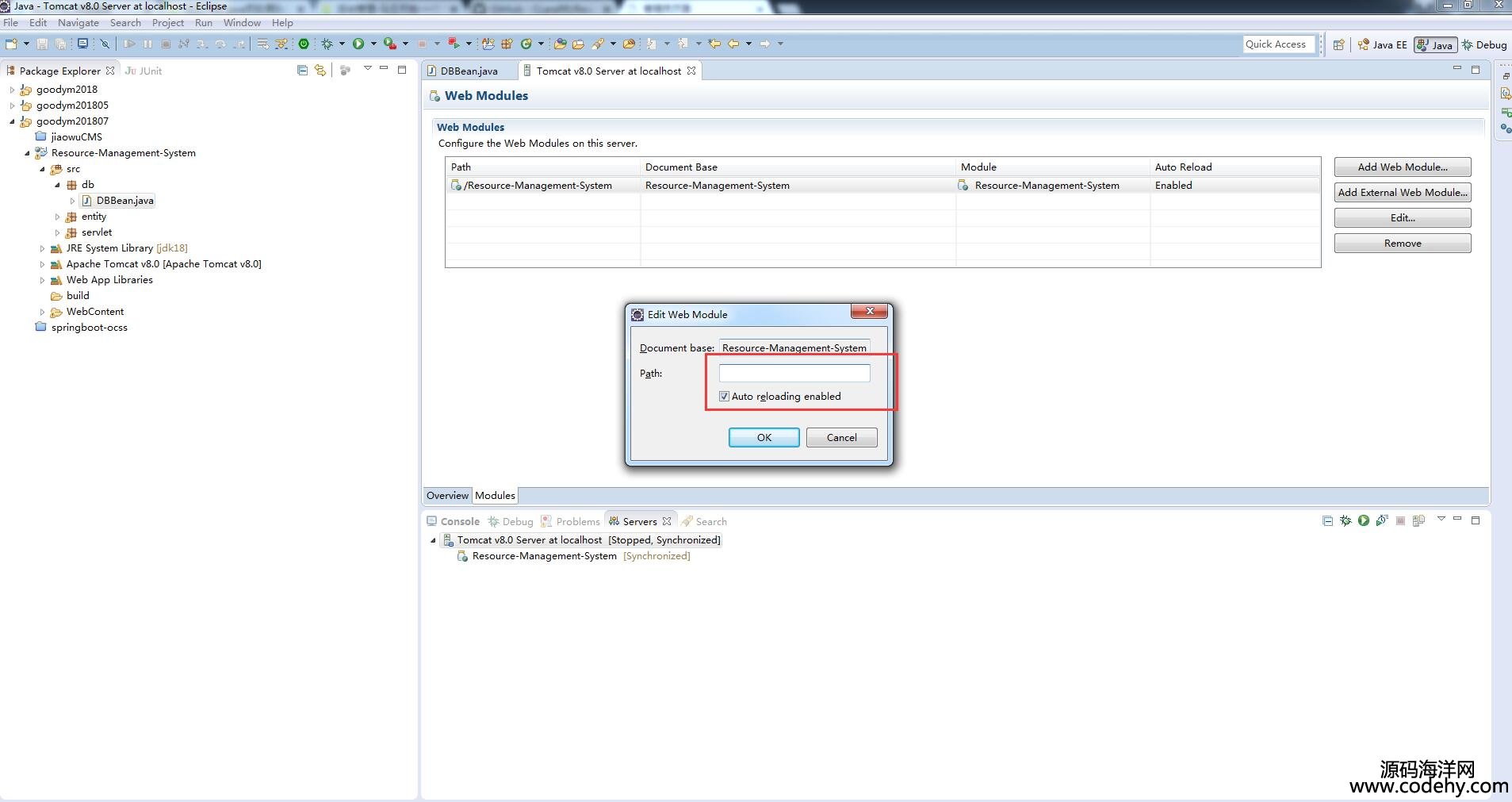
Task: Expand the goodym2018 project node
Action: (x=12, y=90)
